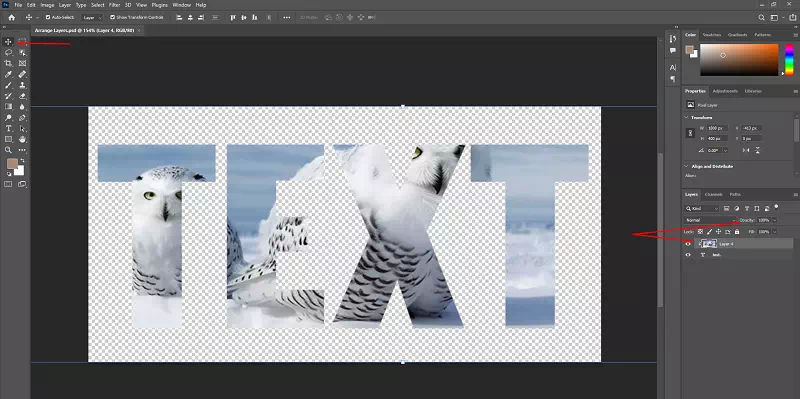The image size is (800, 399).
Task: Toggle Show Transform Controls checkbox
Action: coord(112,17)
